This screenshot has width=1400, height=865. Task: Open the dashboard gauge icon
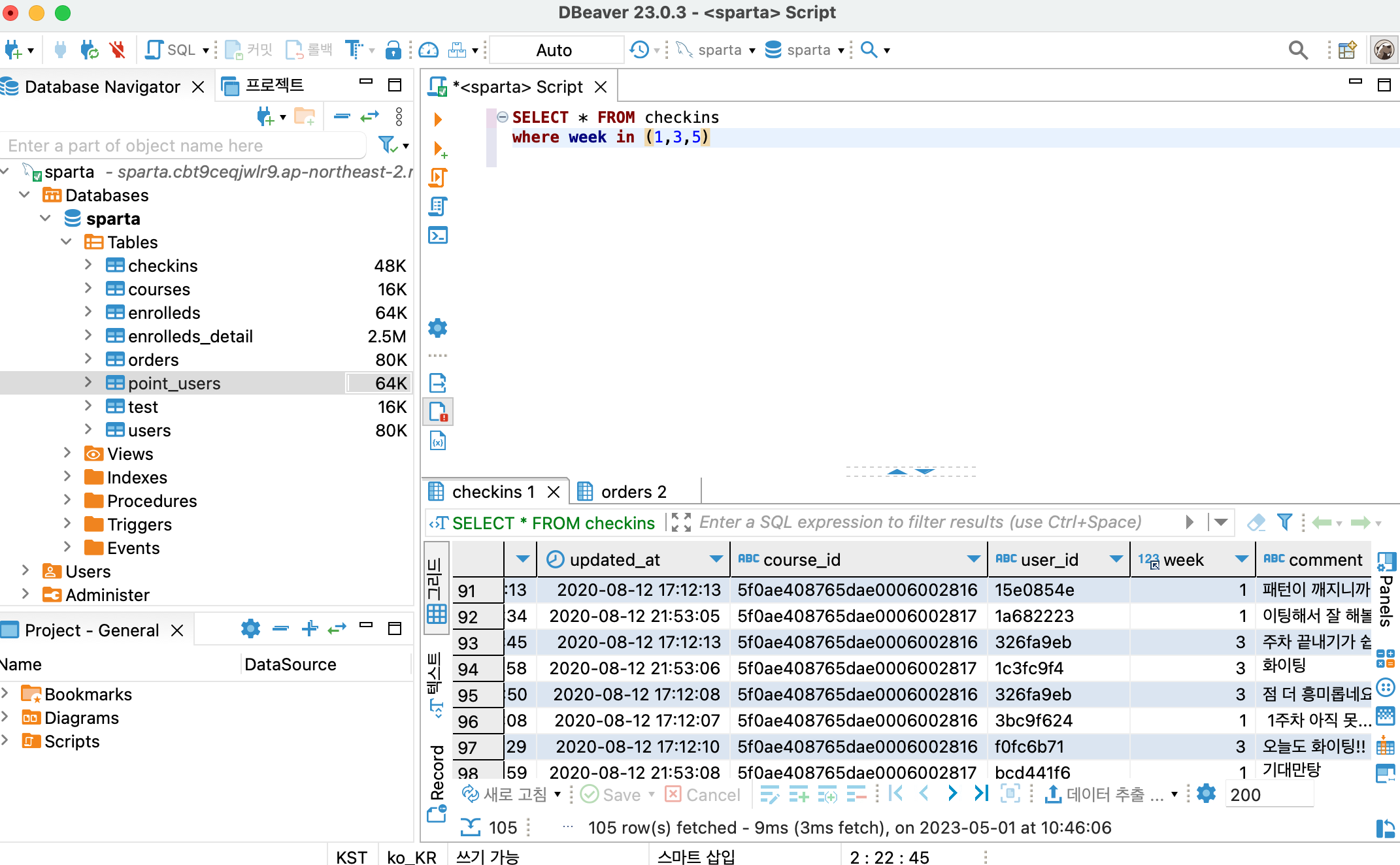[429, 50]
